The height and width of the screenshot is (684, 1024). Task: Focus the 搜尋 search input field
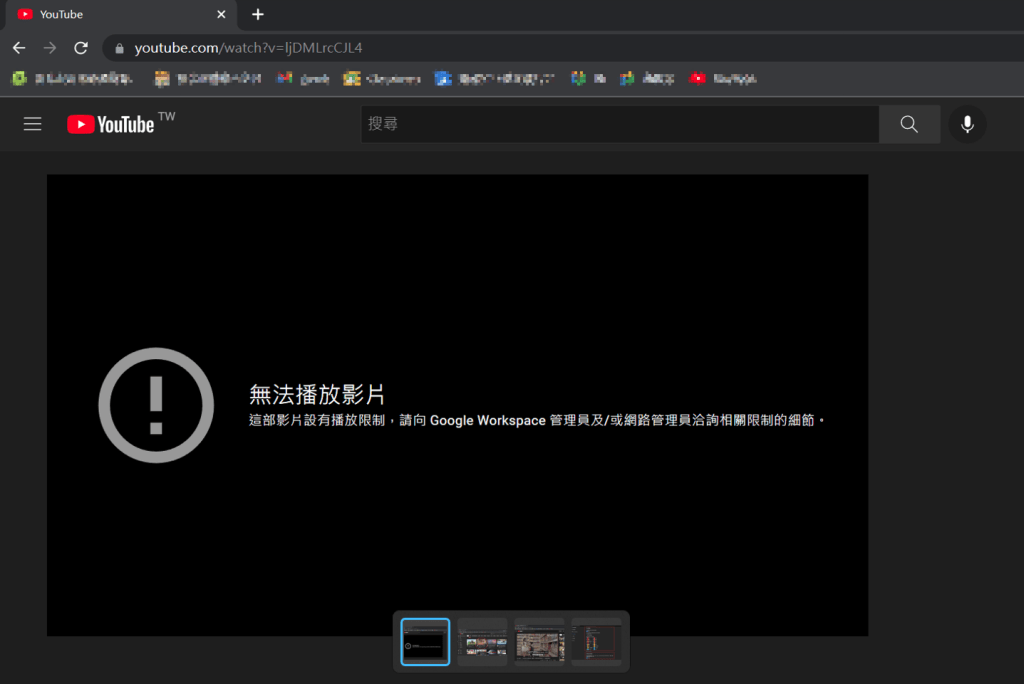tap(620, 124)
